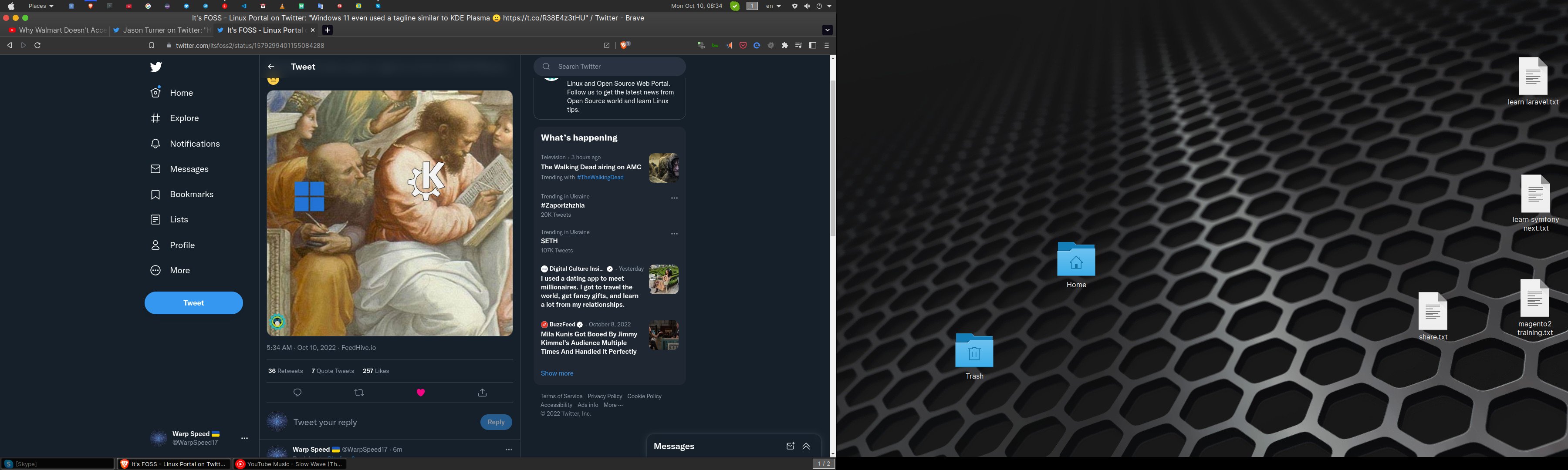Viewport: 1568px width, 470px height.
Task: Open the tab list dropdown arrow
Action: 827,30
